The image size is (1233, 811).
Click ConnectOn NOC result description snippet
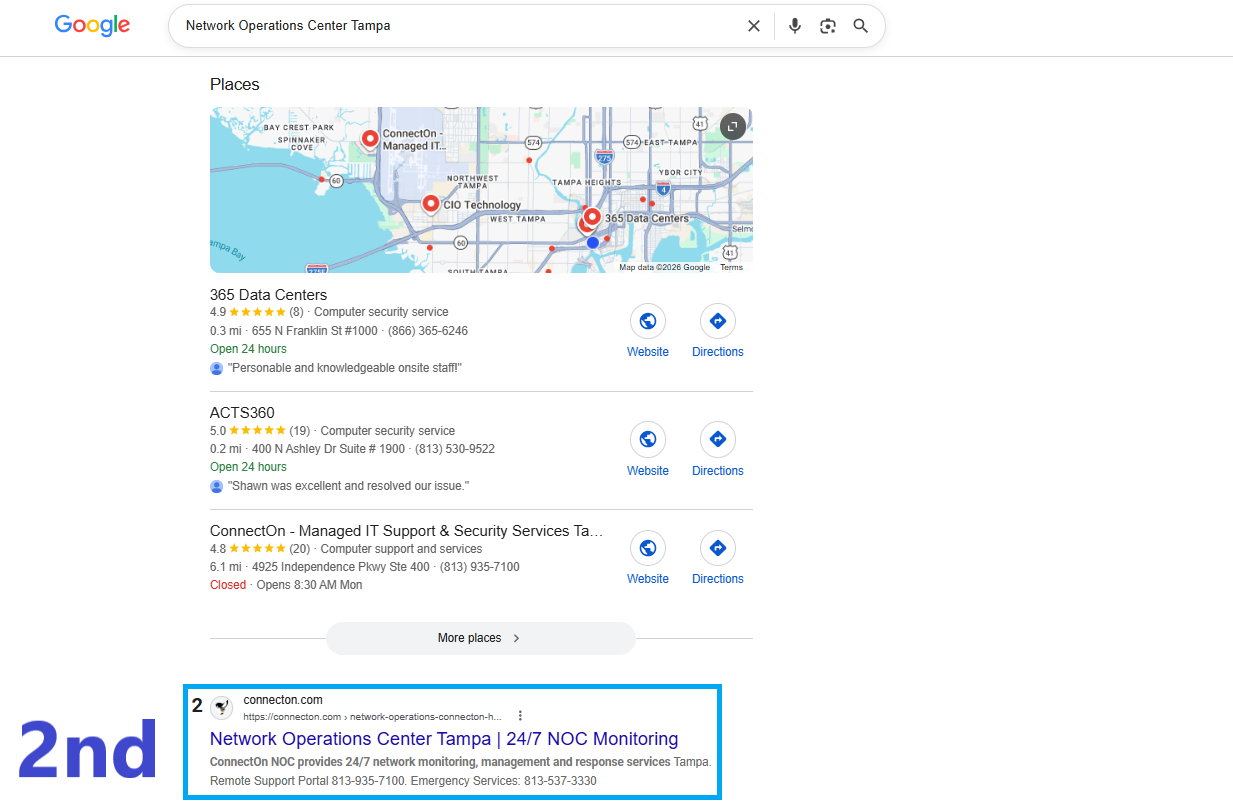tap(460, 771)
